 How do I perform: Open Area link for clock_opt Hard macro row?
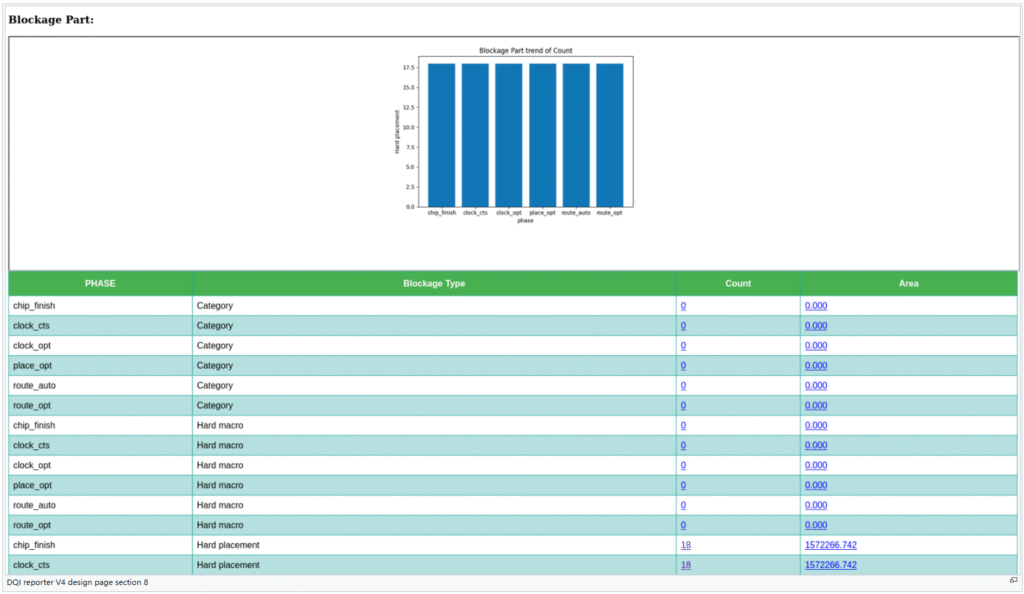point(816,466)
